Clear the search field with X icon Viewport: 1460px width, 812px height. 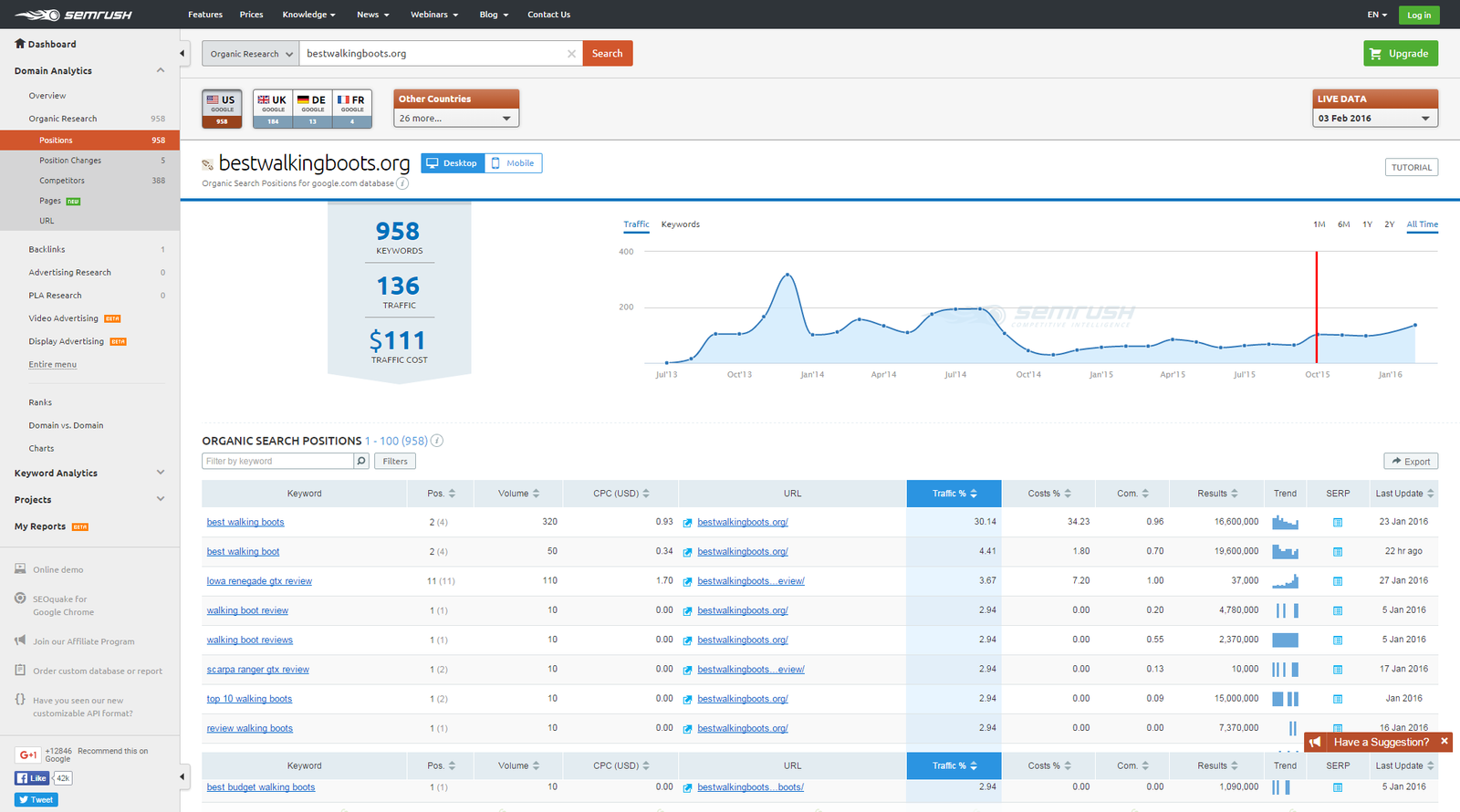pos(571,54)
